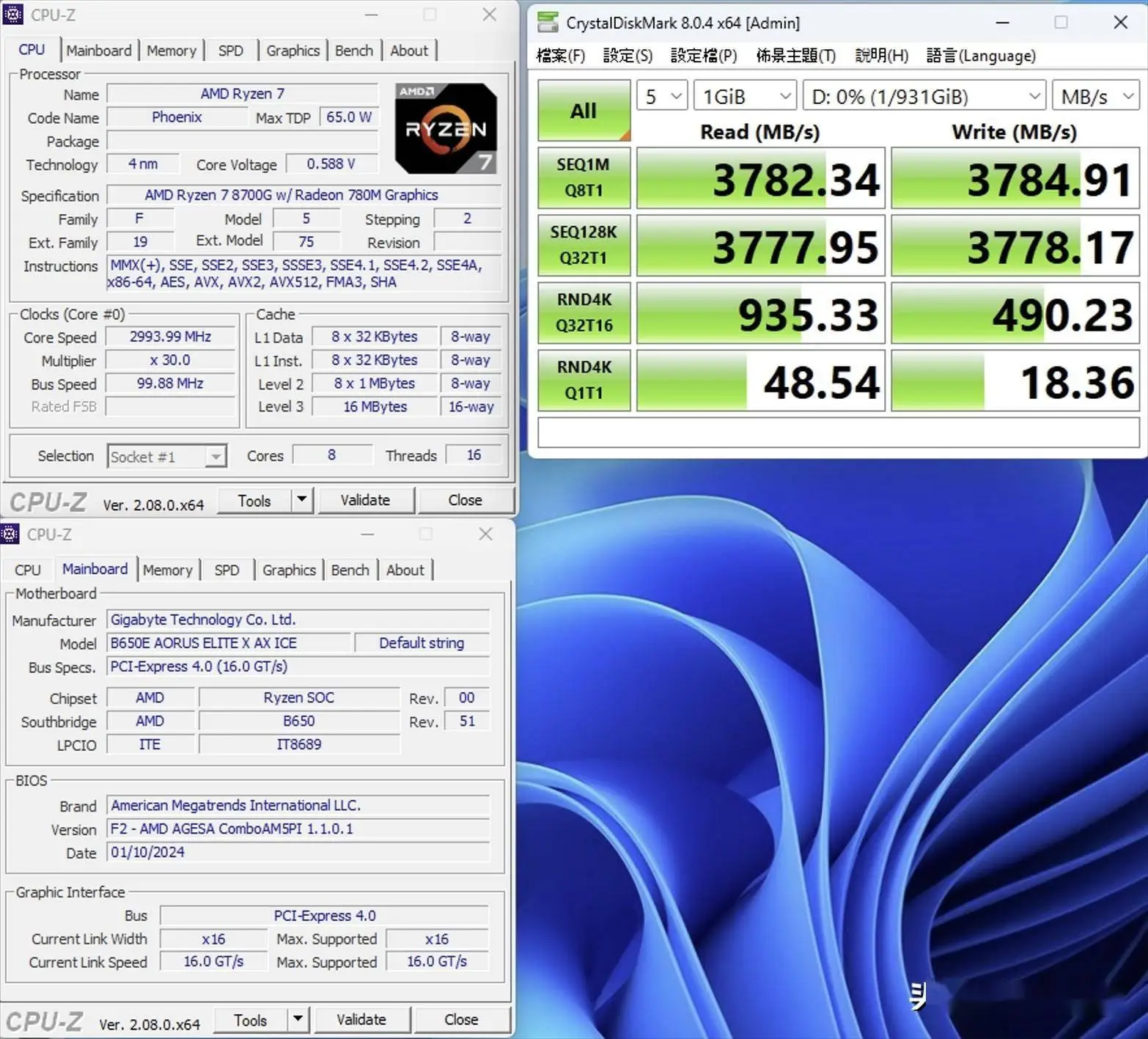Image resolution: width=1148 pixels, height=1039 pixels.
Task: Open Bench tab in top CPU-Z window
Action: point(354,51)
